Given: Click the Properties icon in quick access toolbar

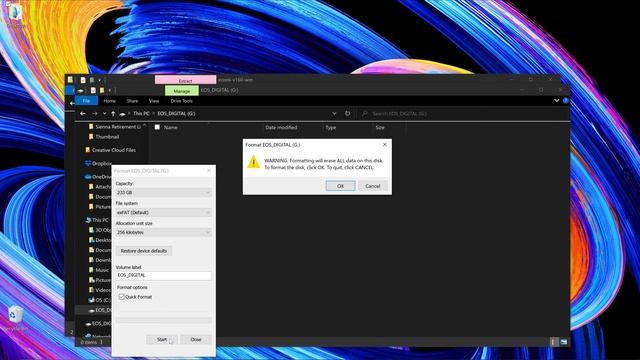Looking at the screenshot, I should pos(93,90).
